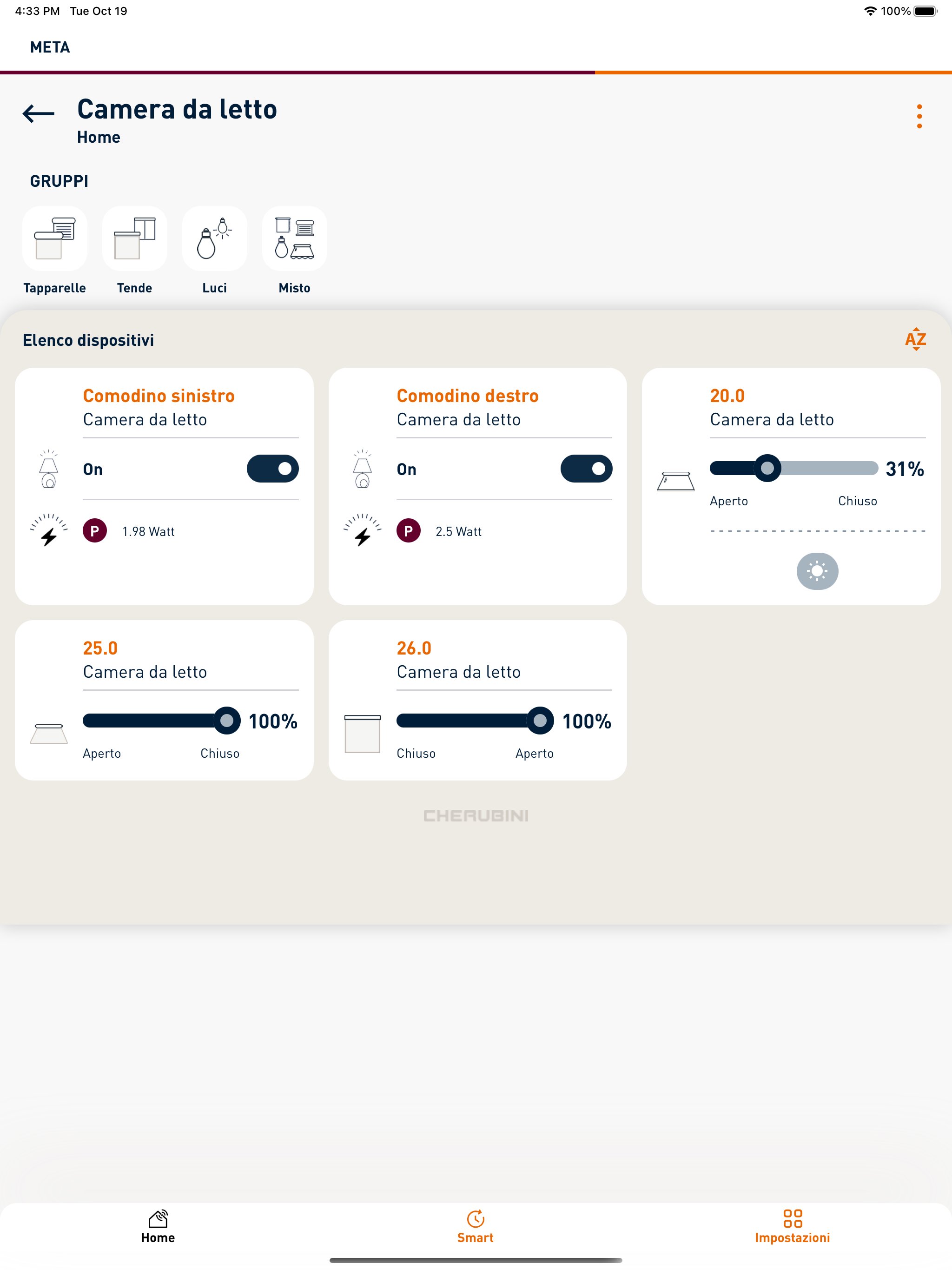The height and width of the screenshot is (1270, 952).
Task: Click the P power badge for 2.5 Watt
Action: [x=408, y=531]
